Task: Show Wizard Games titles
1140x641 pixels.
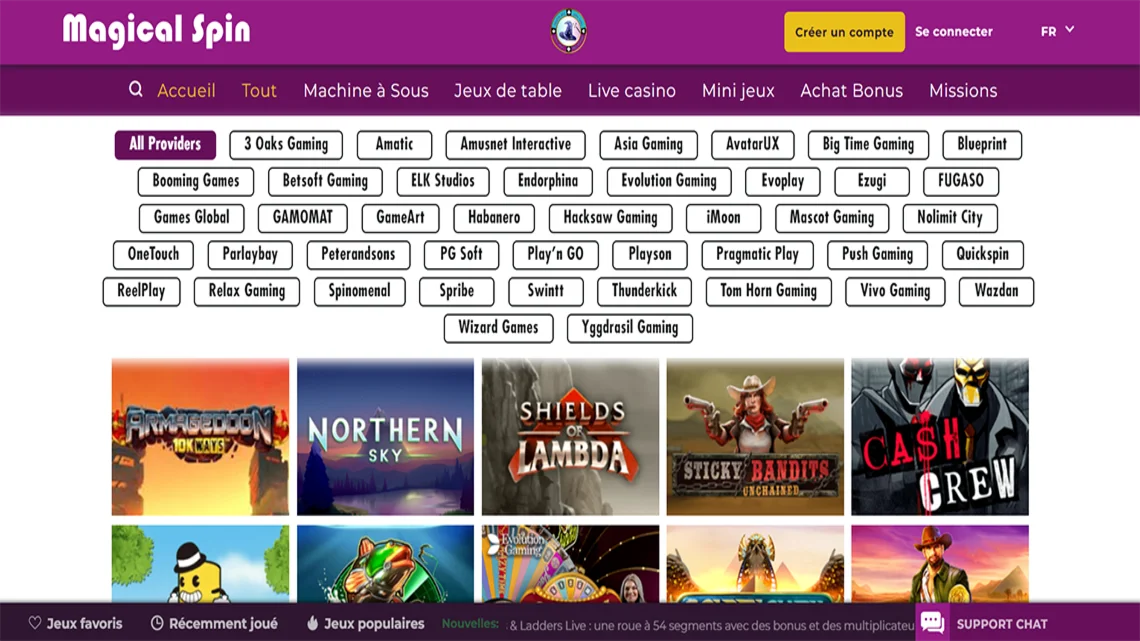Action: click(498, 328)
